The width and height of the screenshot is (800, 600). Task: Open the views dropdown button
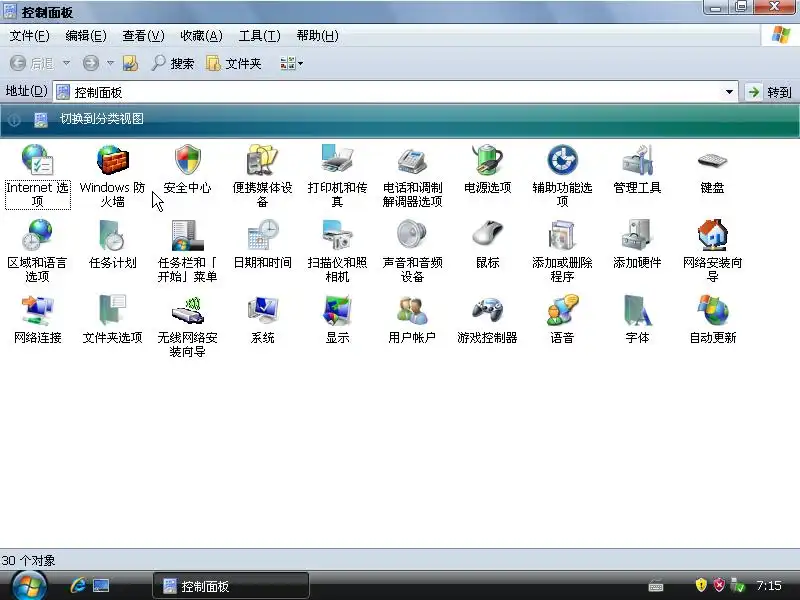[291, 63]
